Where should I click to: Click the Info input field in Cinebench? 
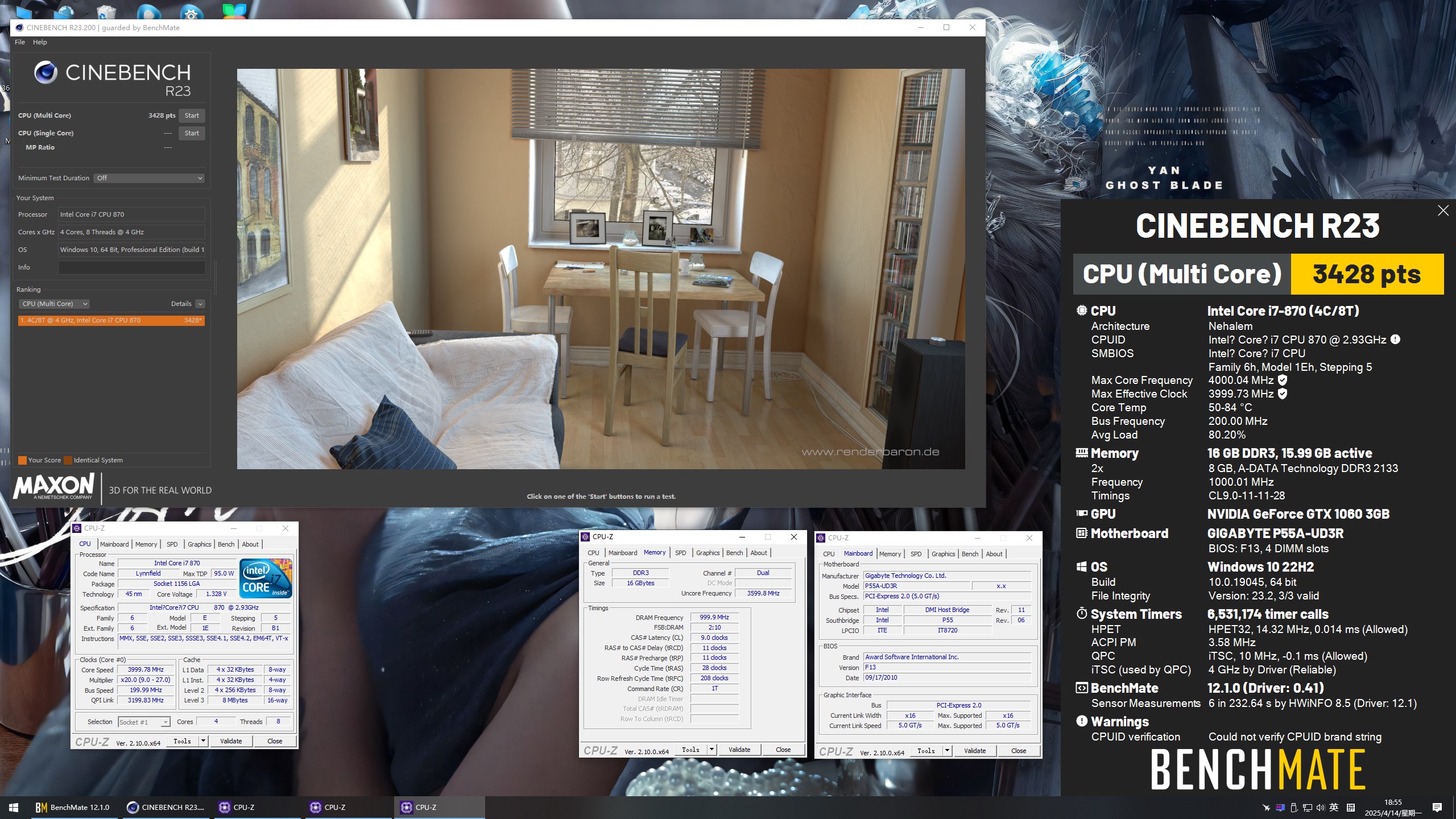pyautogui.click(x=131, y=267)
